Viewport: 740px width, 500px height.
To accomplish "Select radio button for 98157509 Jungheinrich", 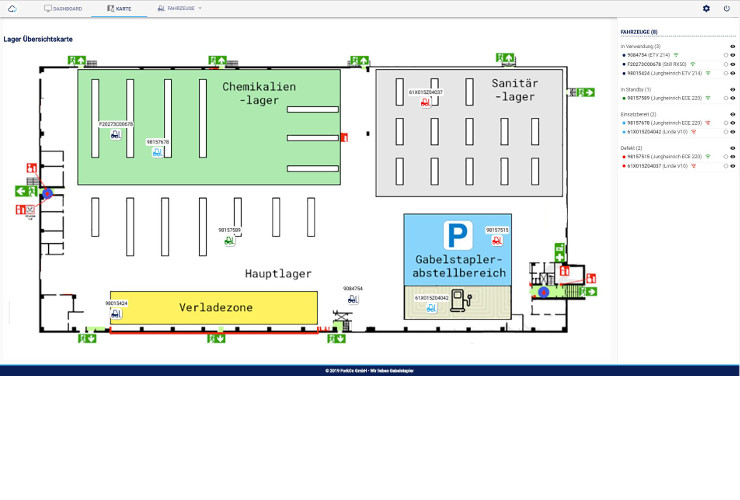I will point(725,98).
